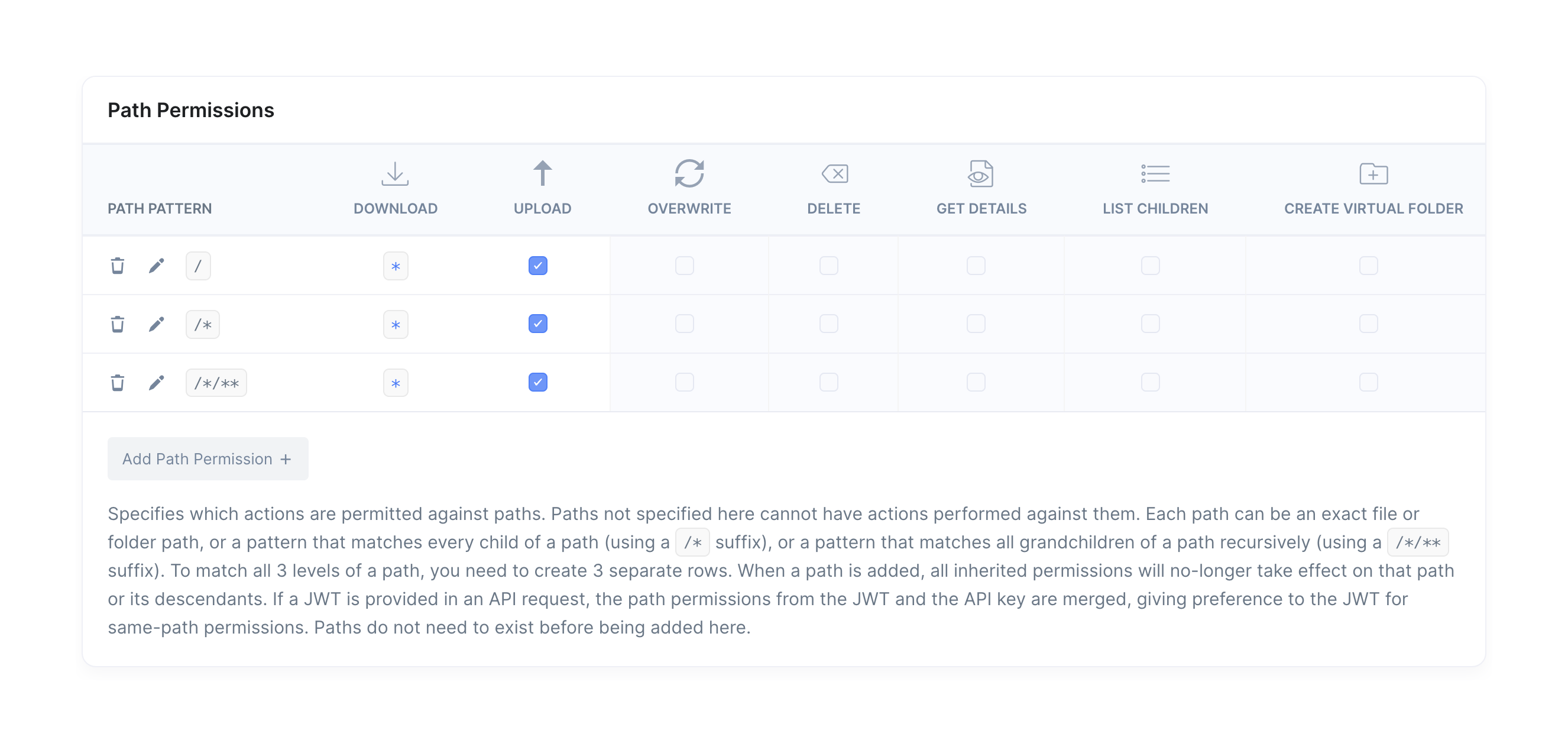Edit the "/*" path pattern

tap(157, 324)
